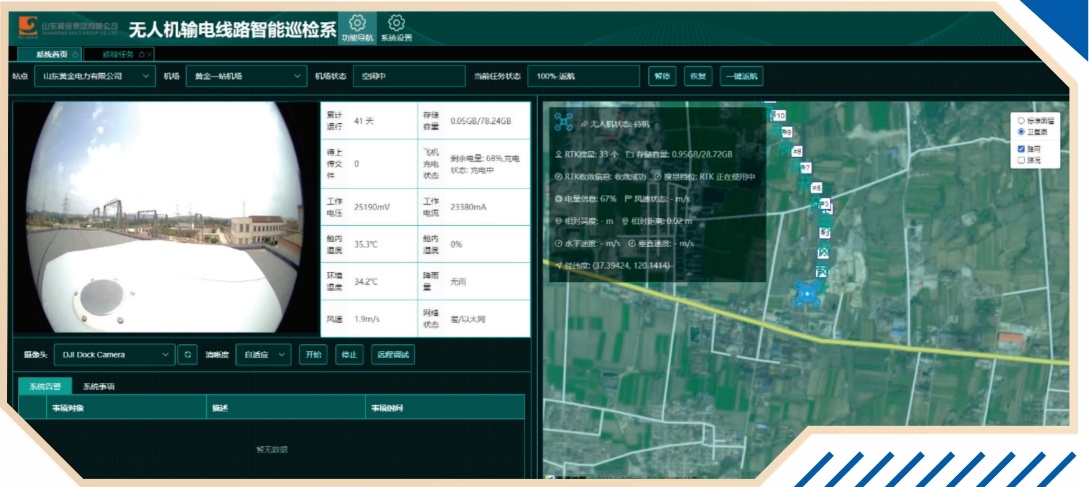Click the refresh icon on 系统首页 tab
The height and width of the screenshot is (487, 1089).
pos(75,54)
